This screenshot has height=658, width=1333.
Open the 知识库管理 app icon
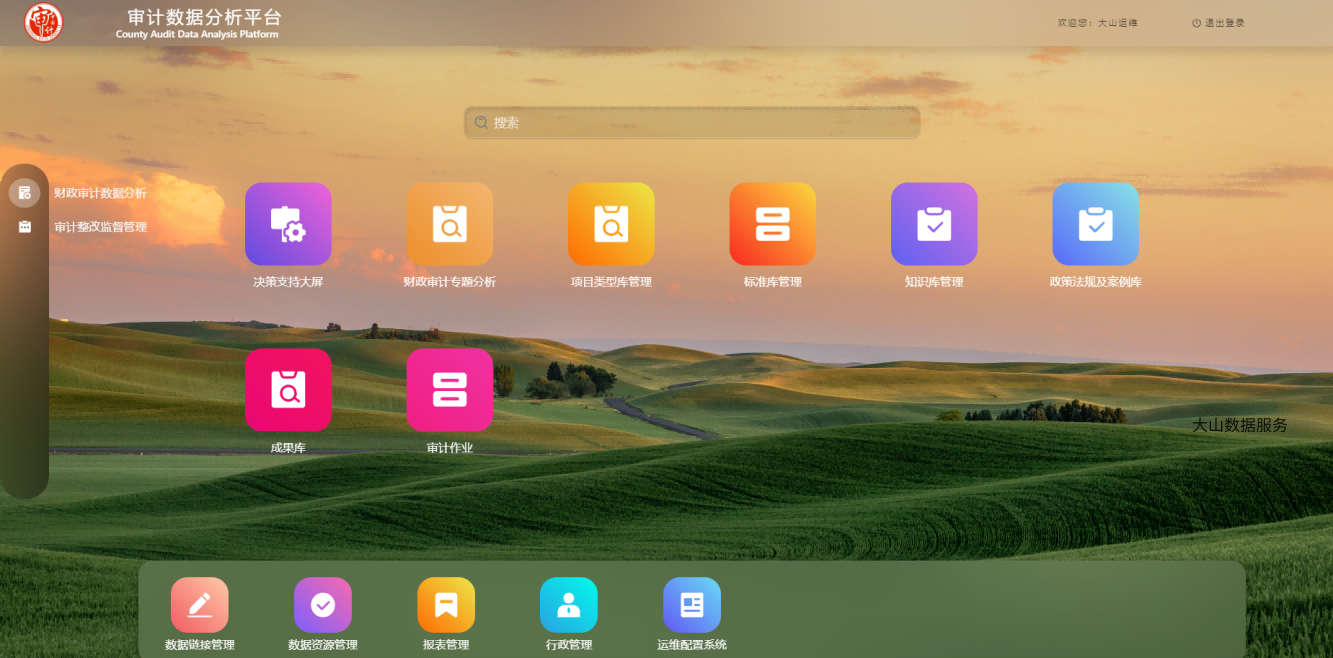[934, 225]
